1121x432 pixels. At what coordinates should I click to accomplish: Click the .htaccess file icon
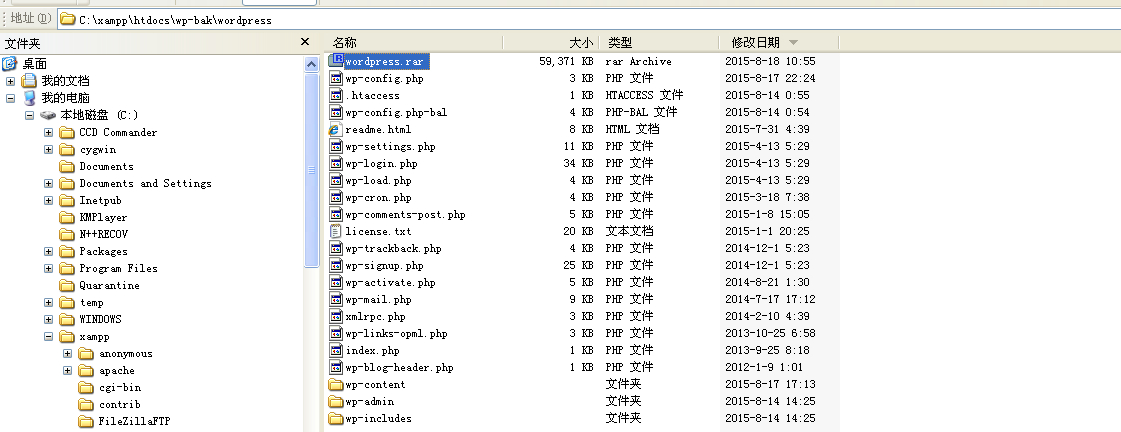click(x=337, y=96)
